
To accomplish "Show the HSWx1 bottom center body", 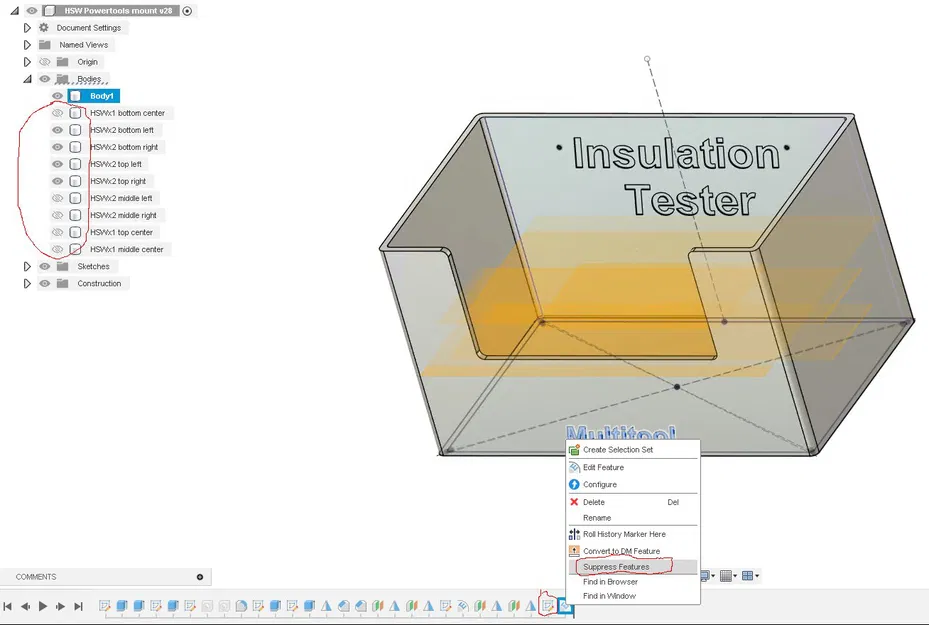I will click(x=57, y=112).
